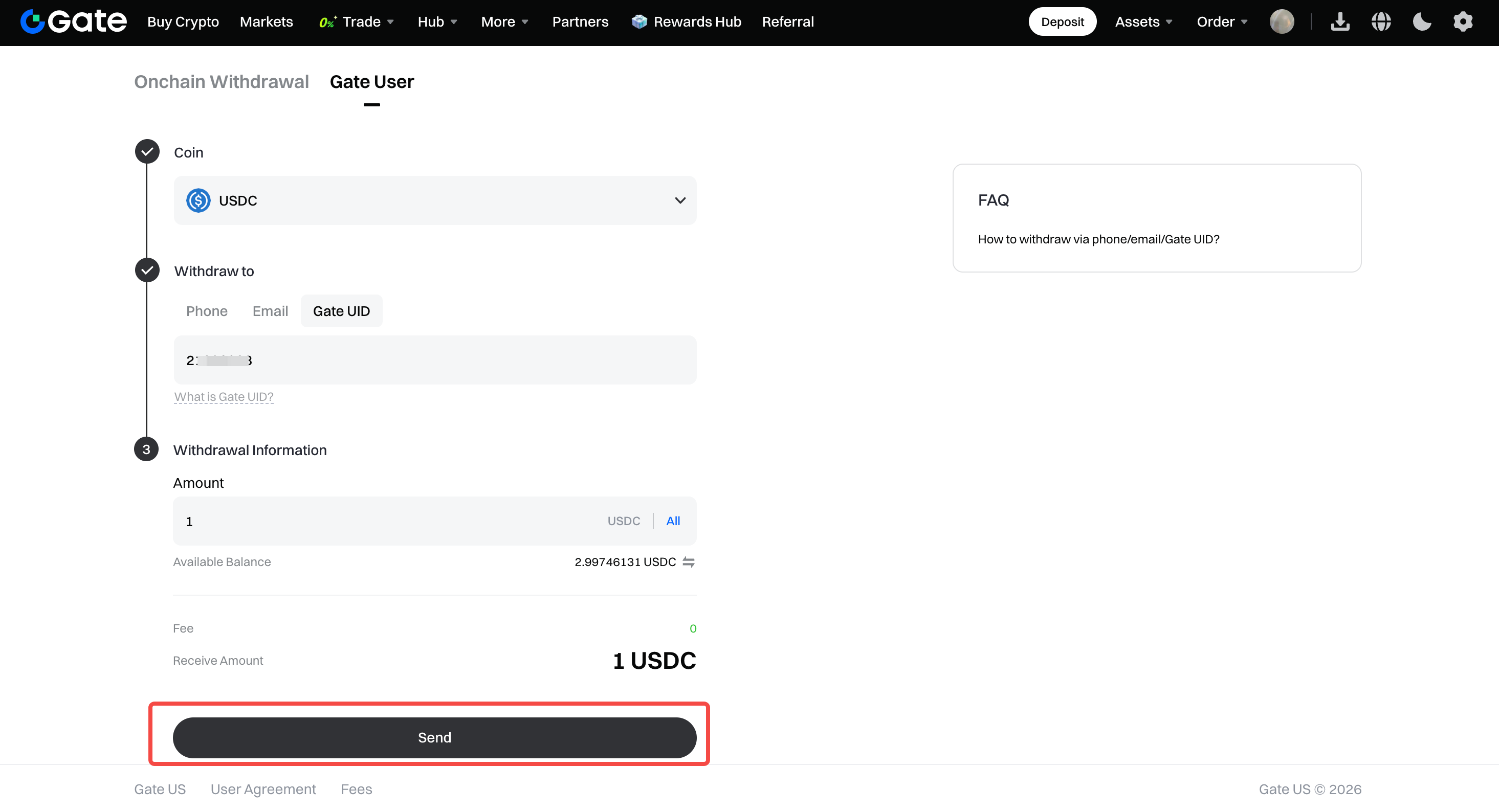Open the Markets menu item

tap(266, 21)
